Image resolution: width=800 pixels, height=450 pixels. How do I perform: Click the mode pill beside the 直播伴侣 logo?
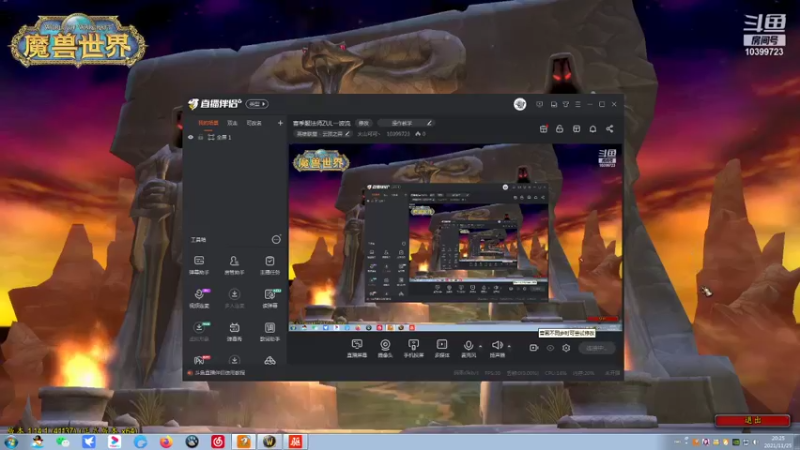[x=257, y=104]
